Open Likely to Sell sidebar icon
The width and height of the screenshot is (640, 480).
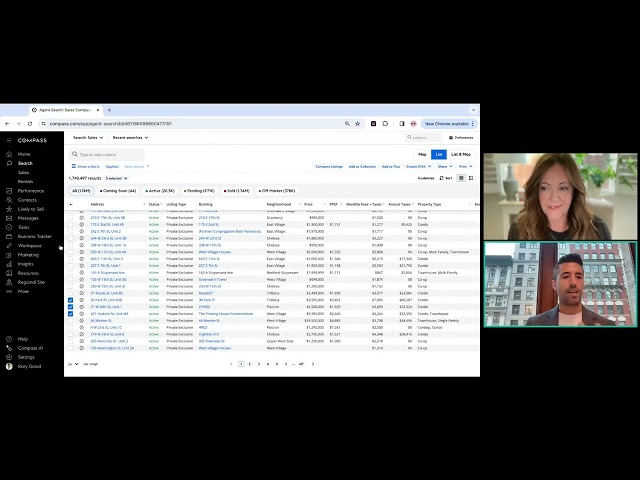click(x=9, y=209)
